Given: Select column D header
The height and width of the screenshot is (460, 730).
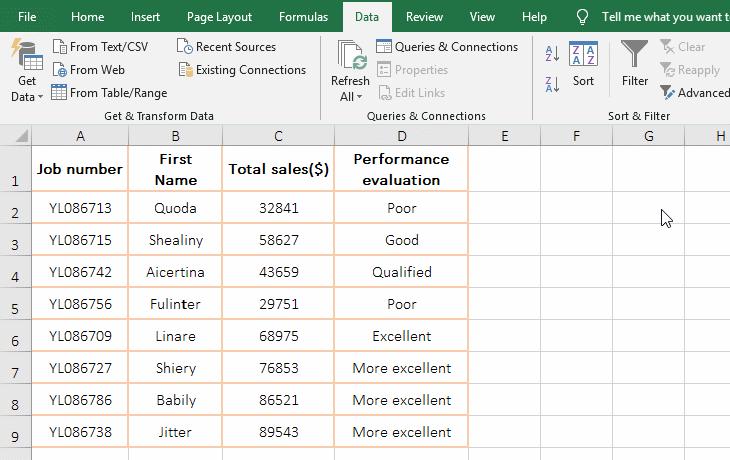Looking at the screenshot, I should coord(401,136).
